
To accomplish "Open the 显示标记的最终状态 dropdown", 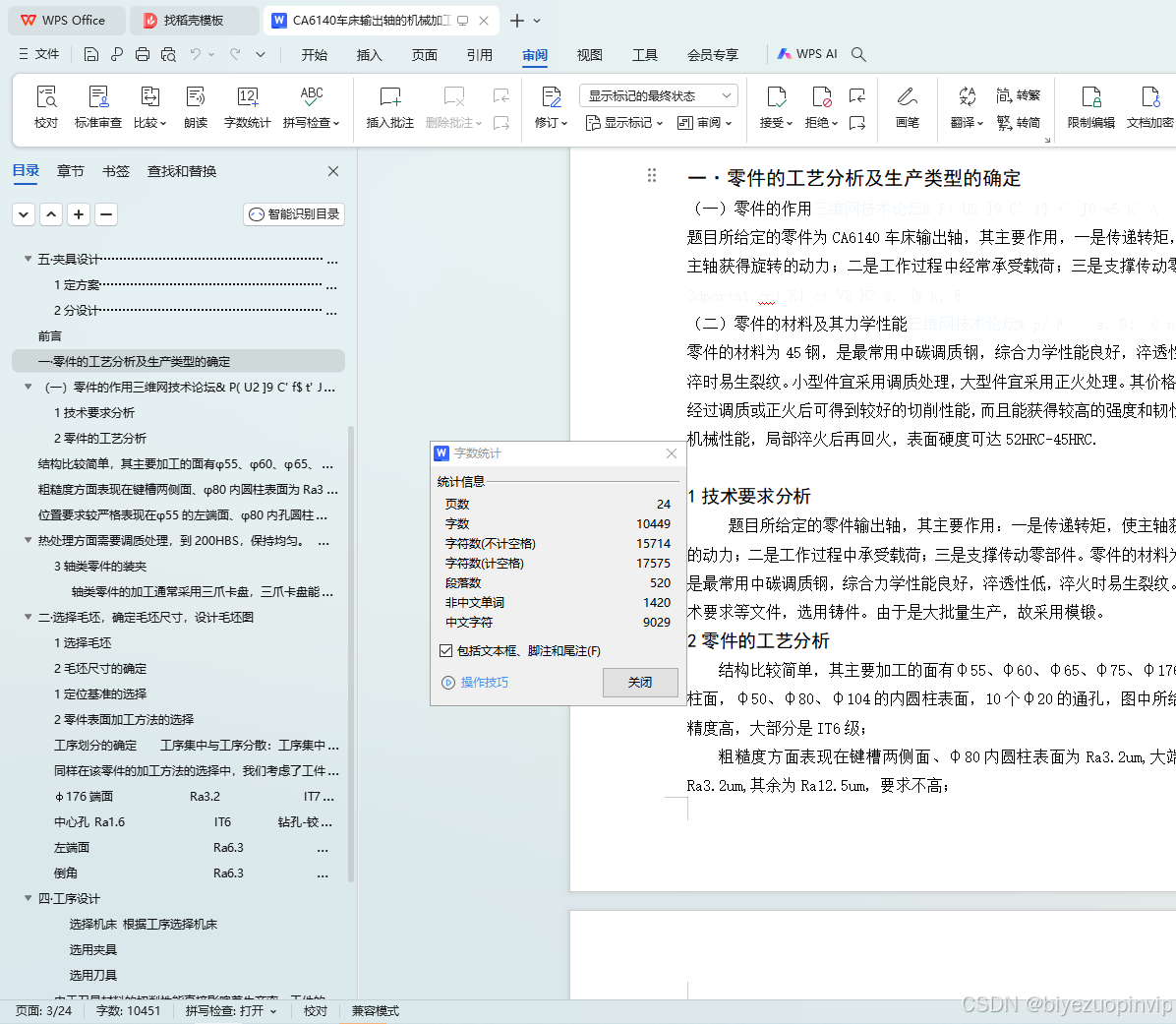I will tap(659, 95).
